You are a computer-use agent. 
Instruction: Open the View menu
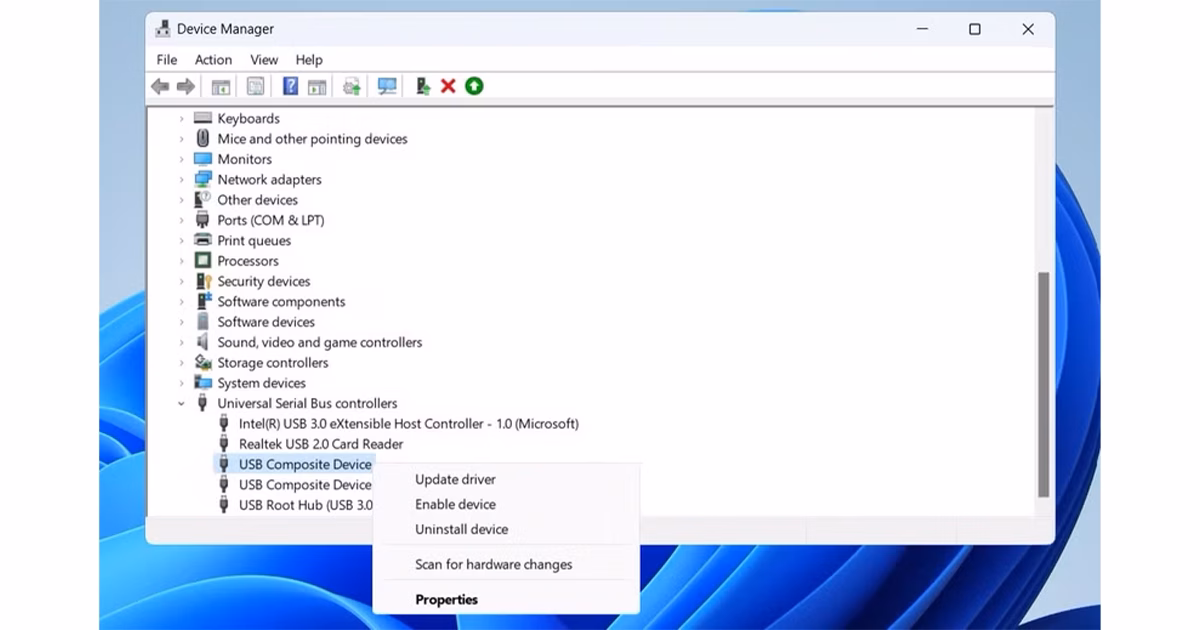[x=264, y=60]
